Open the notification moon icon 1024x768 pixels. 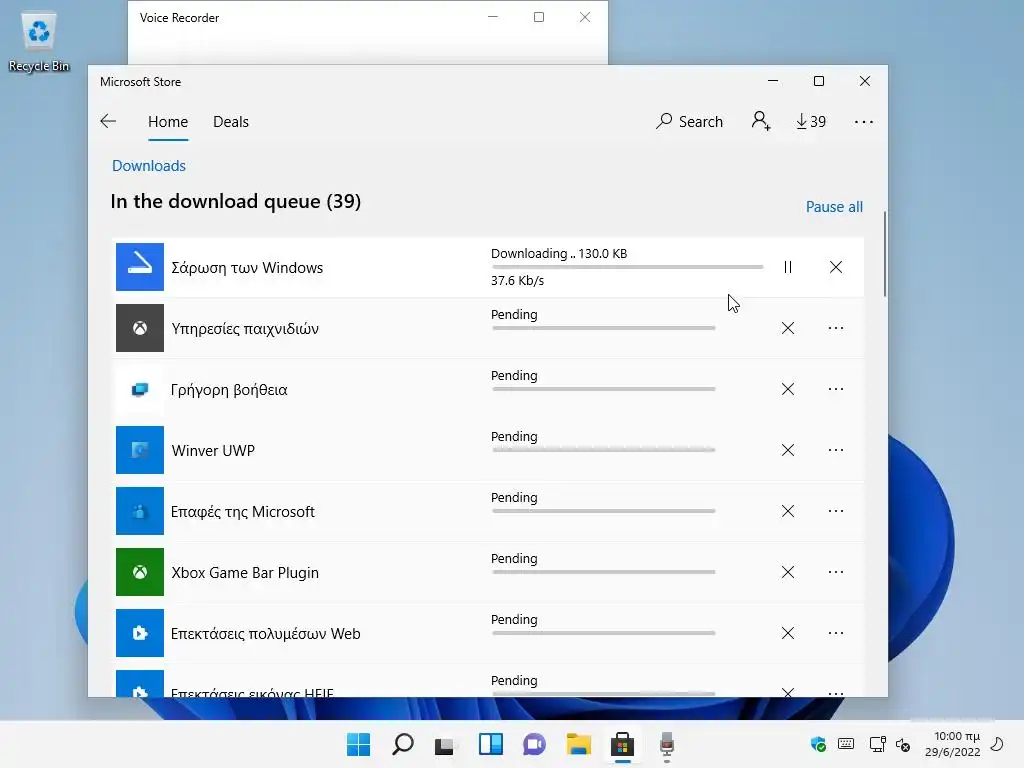[997, 744]
